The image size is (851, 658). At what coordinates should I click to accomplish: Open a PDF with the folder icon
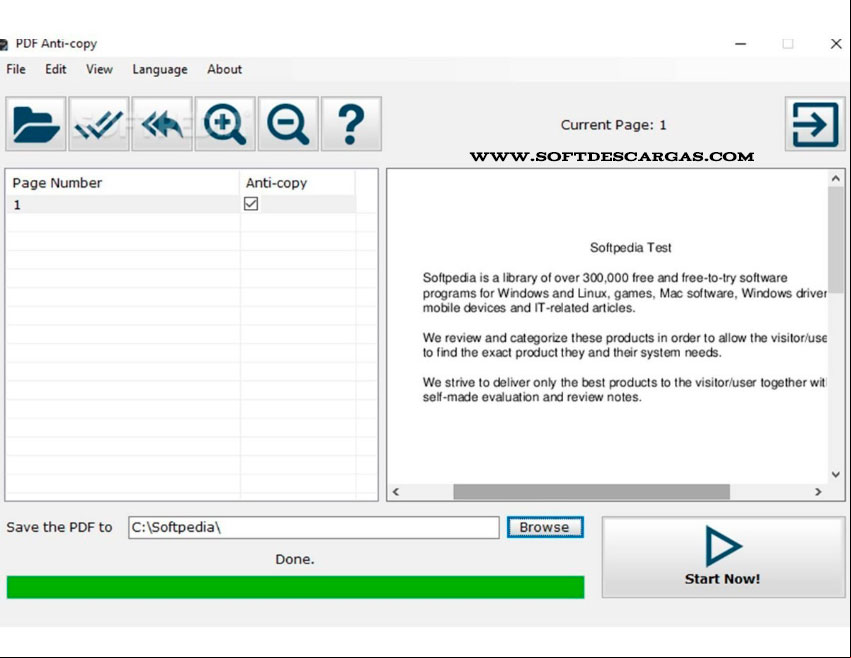pos(36,124)
